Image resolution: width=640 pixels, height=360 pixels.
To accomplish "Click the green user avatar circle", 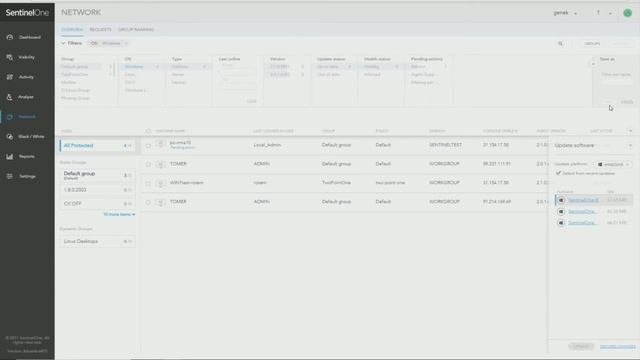I will click(x=627, y=13).
